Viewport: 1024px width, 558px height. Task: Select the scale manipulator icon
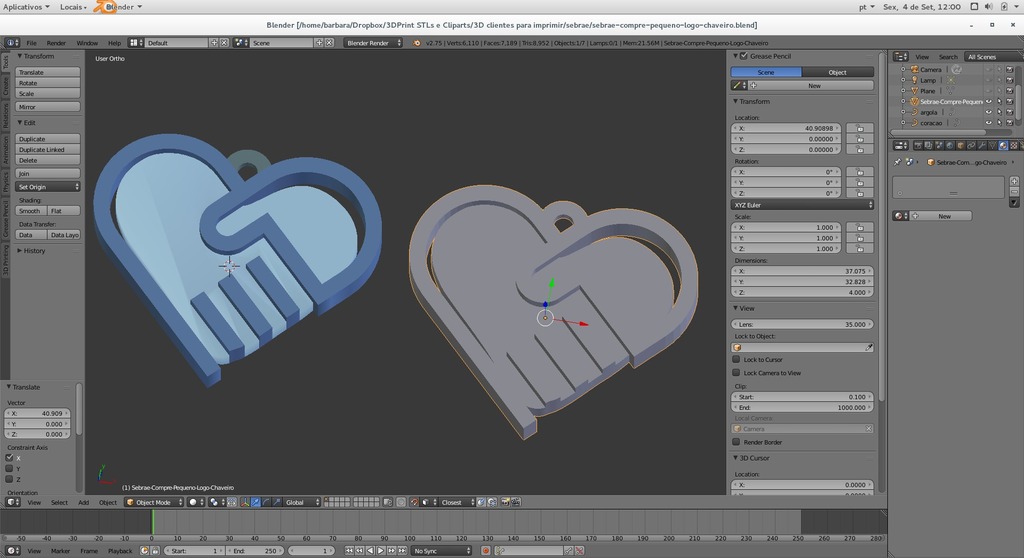[277, 502]
